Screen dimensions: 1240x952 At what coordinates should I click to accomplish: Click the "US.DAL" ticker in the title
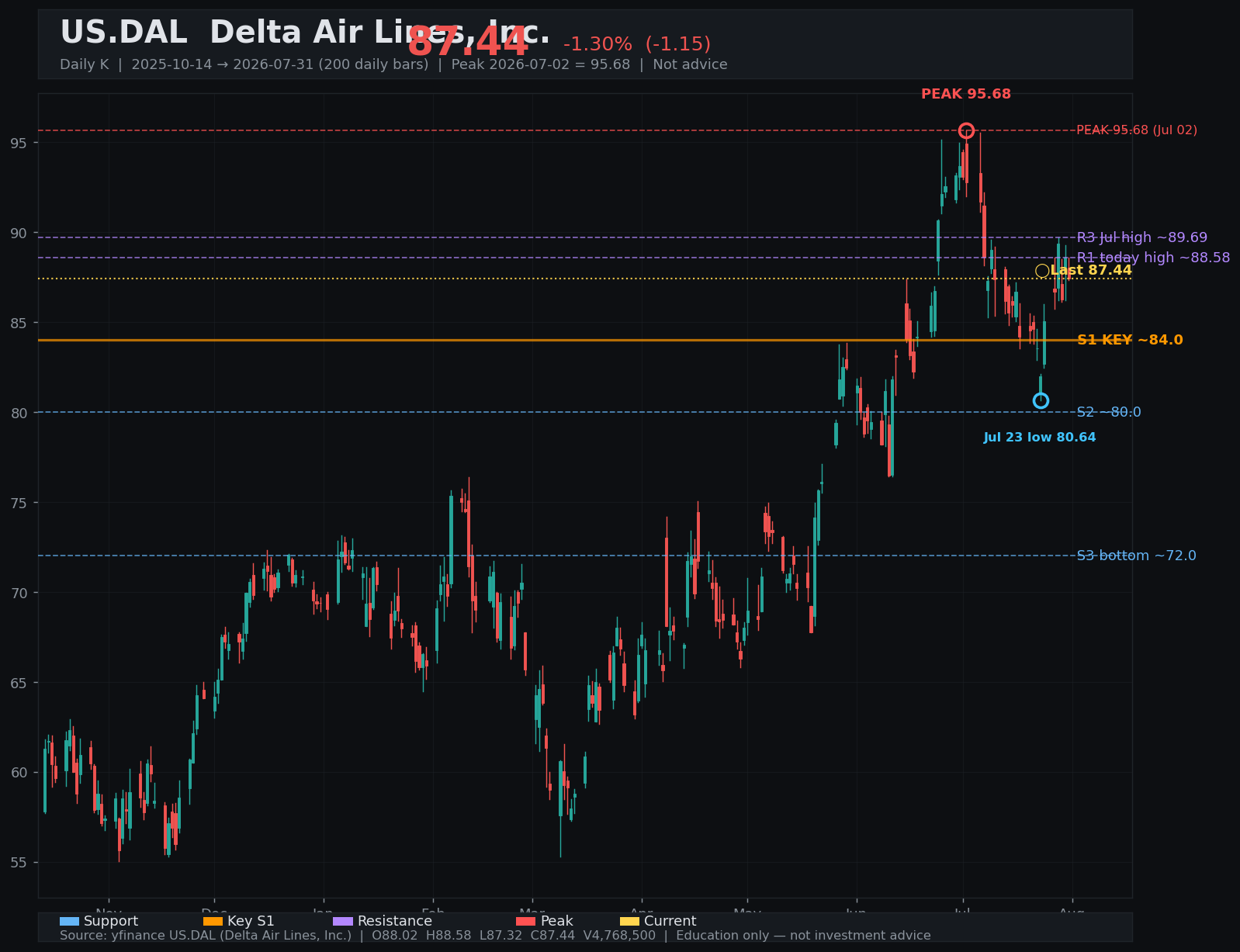(123, 33)
